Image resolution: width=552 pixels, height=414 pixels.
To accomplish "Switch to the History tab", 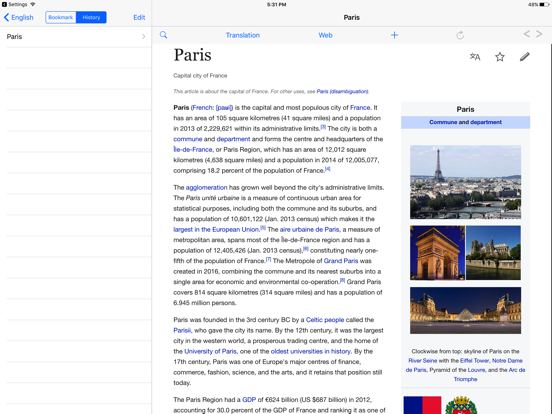I will click(x=91, y=17).
